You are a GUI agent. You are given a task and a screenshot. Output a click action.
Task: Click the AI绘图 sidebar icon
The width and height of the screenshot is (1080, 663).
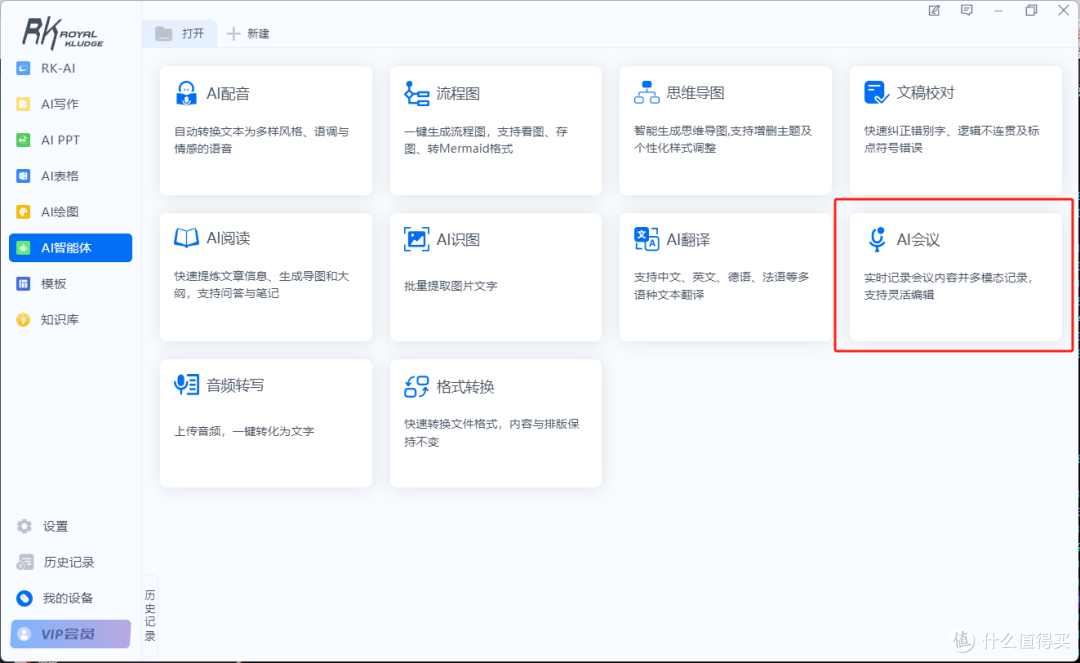point(23,211)
